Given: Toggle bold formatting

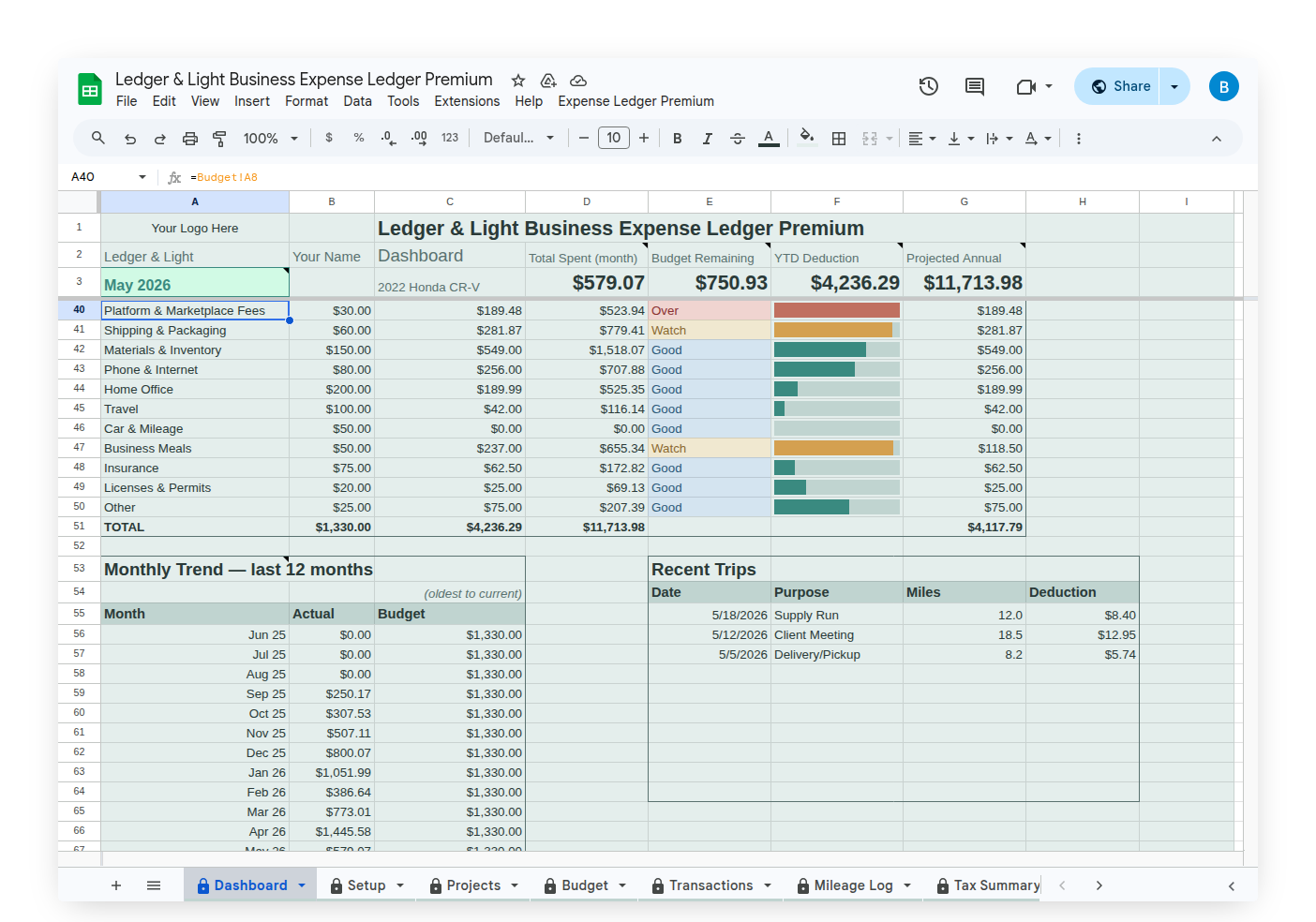Looking at the screenshot, I should coord(678,139).
